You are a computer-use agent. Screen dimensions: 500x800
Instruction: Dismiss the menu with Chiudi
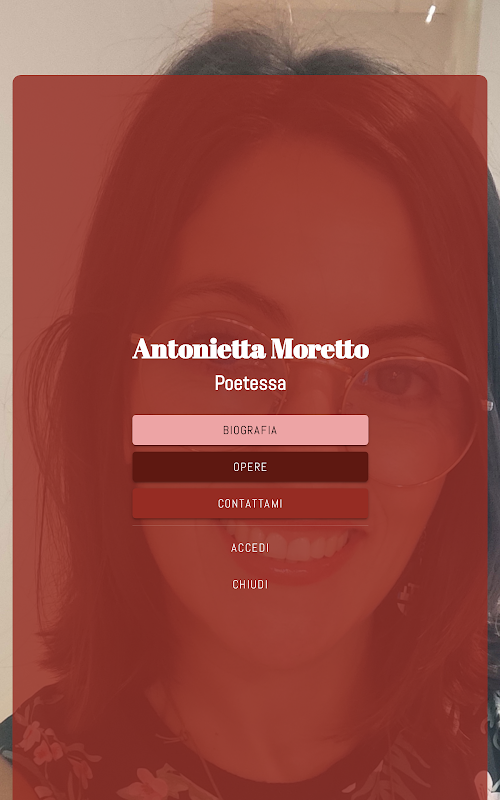pyautogui.click(x=250, y=584)
